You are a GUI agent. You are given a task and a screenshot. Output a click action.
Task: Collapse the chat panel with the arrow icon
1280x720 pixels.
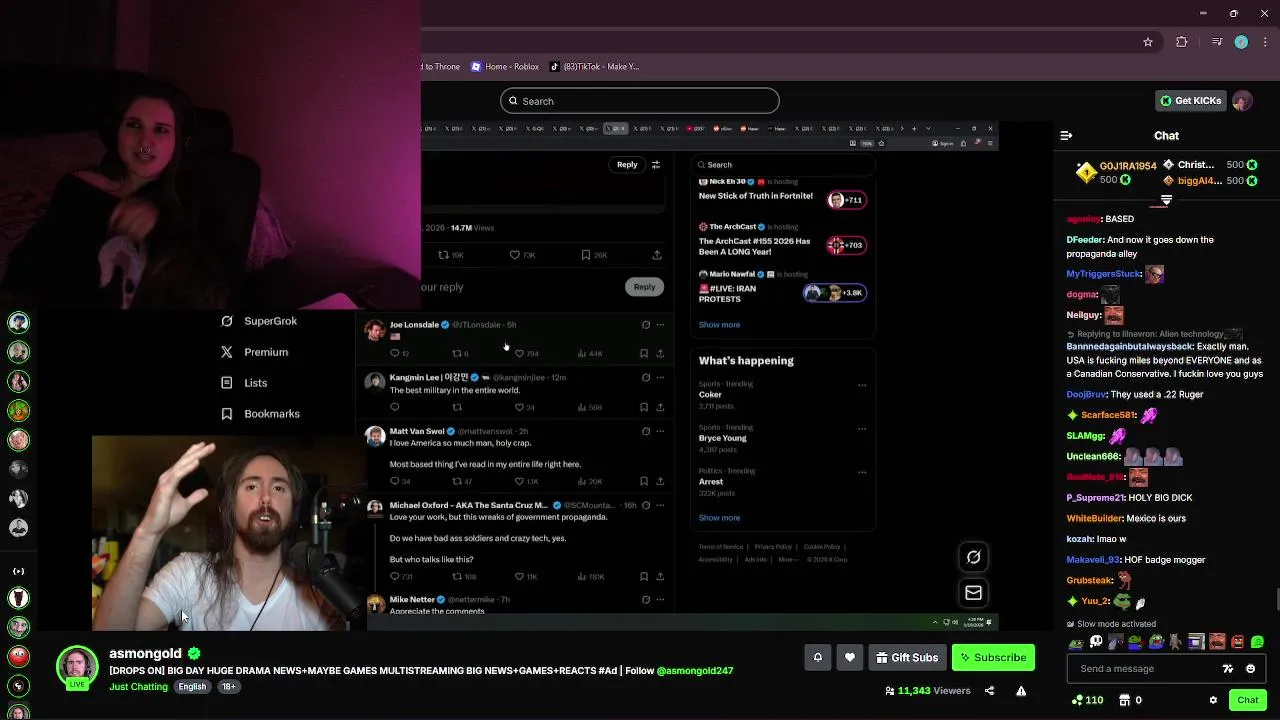pyautogui.click(x=1066, y=135)
